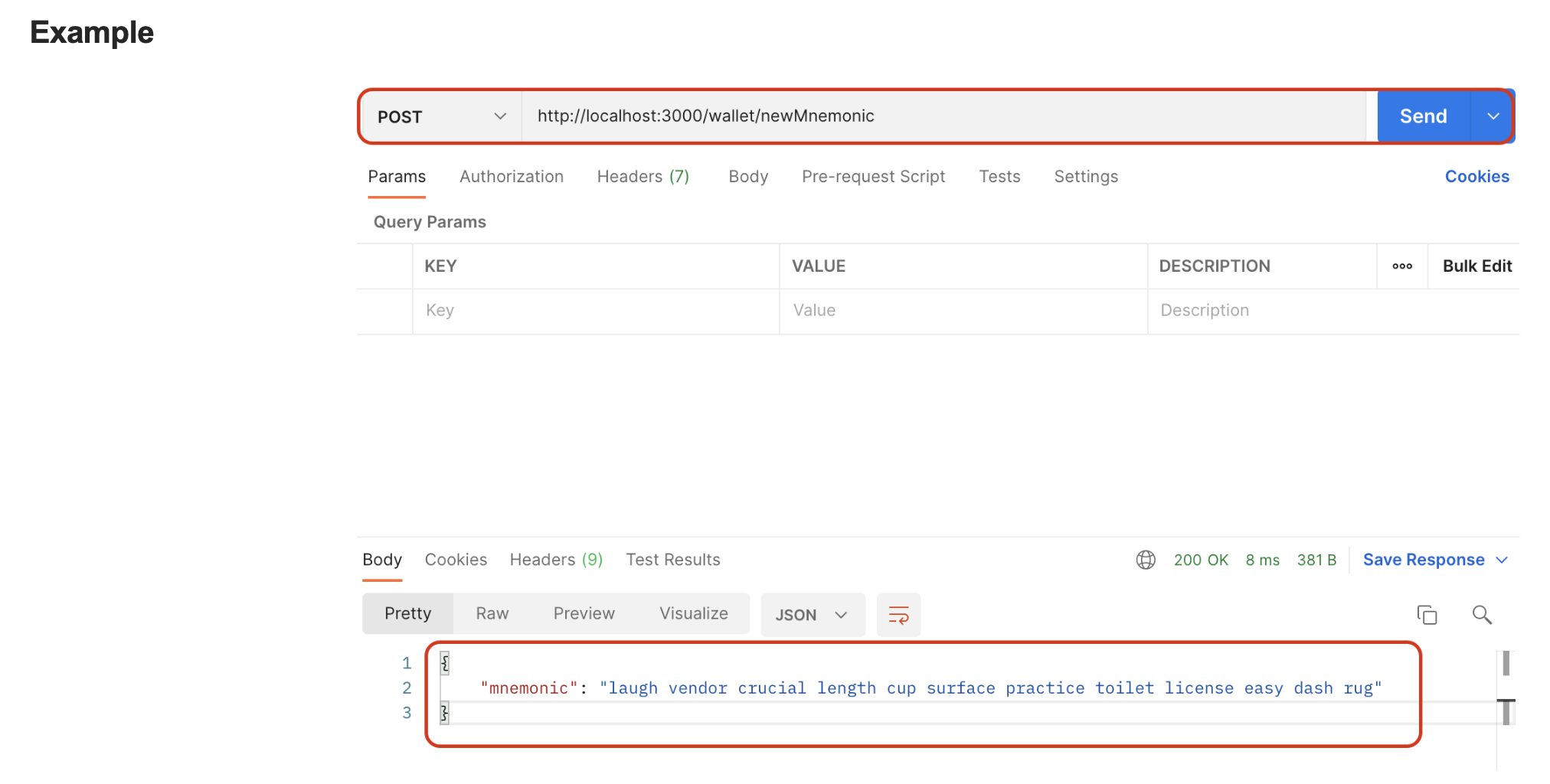Image resolution: width=1550 pixels, height=784 pixels.
Task: Click the network globe icon
Action: click(x=1146, y=560)
